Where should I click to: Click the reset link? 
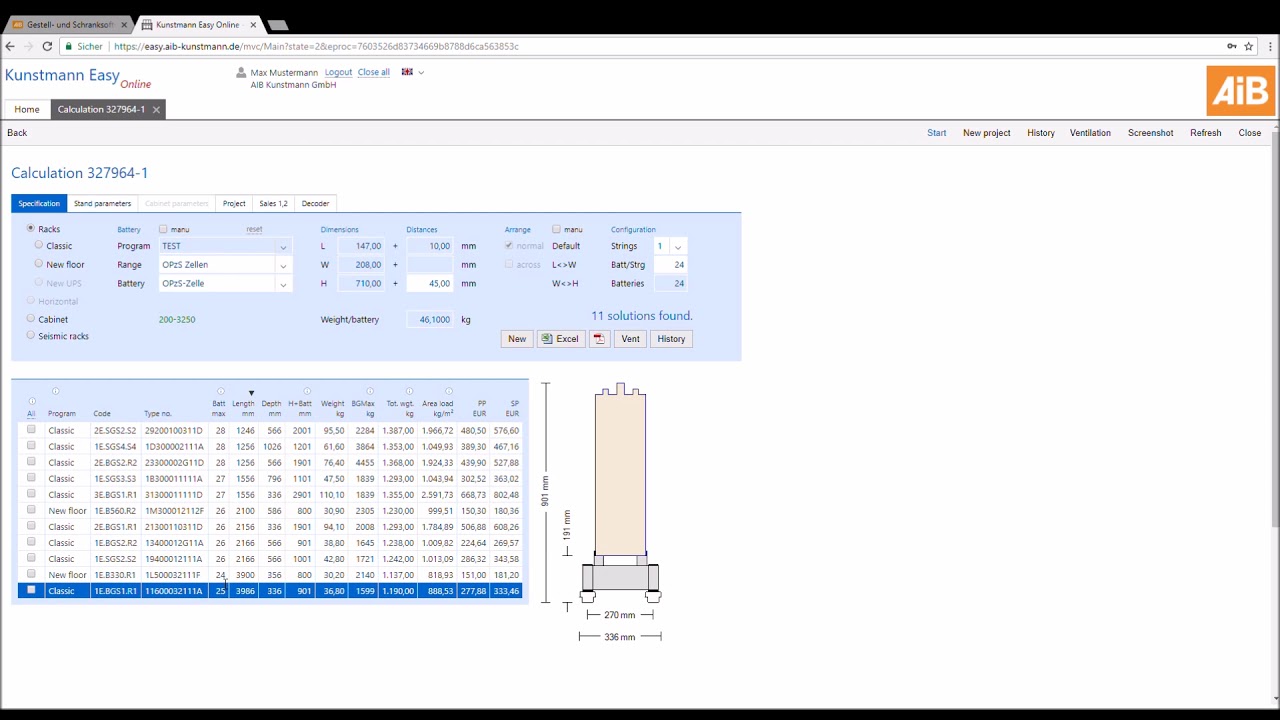(x=254, y=229)
